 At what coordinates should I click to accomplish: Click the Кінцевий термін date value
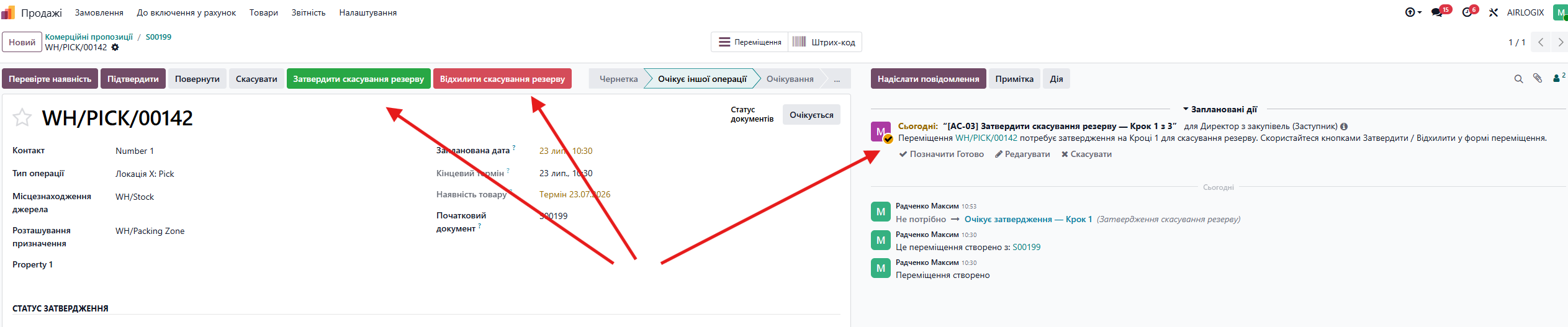click(x=565, y=173)
